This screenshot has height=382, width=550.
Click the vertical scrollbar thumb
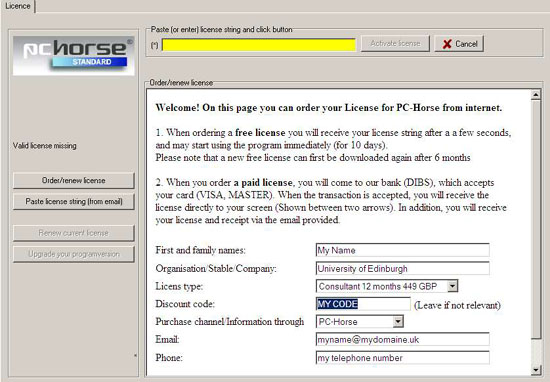(x=536, y=219)
